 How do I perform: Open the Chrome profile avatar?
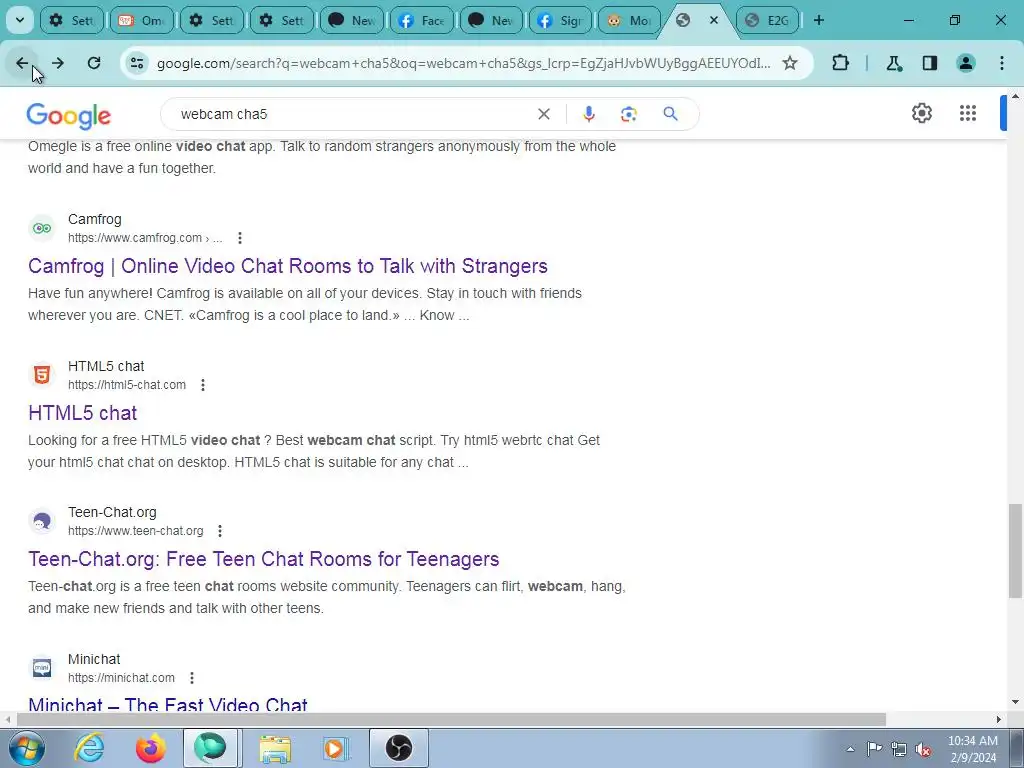click(x=965, y=63)
